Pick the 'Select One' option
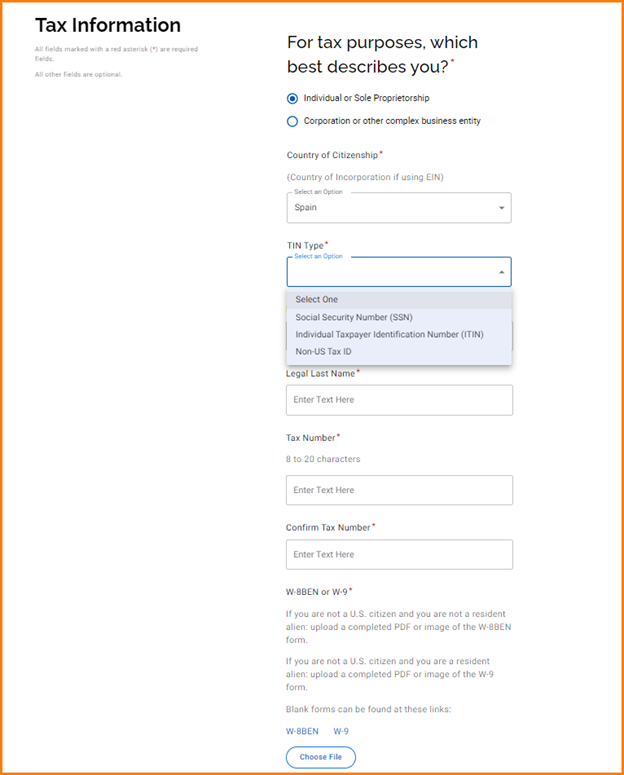 pyautogui.click(x=317, y=299)
